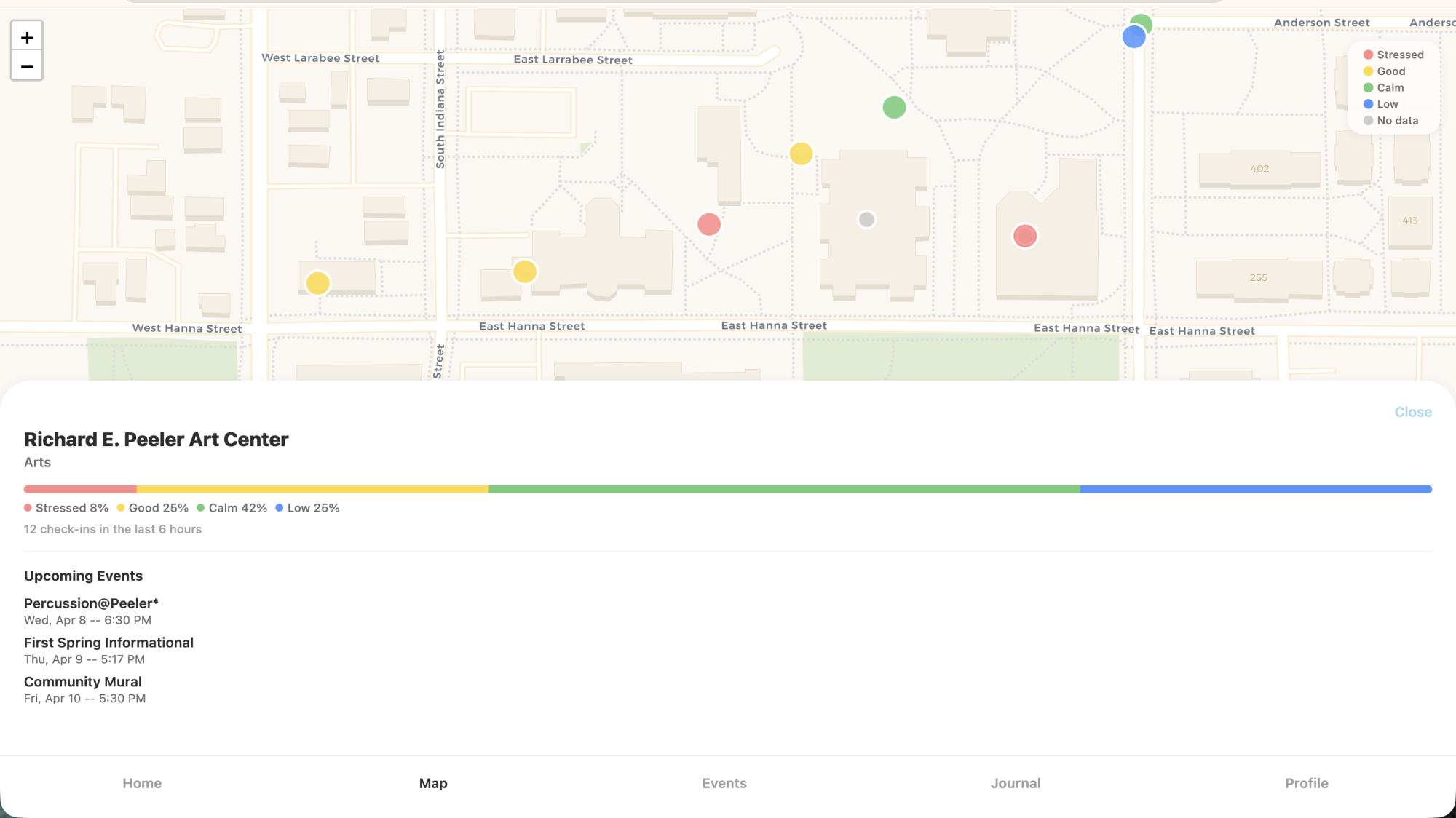
Task: Open the Journal tab
Action: pos(1016,783)
